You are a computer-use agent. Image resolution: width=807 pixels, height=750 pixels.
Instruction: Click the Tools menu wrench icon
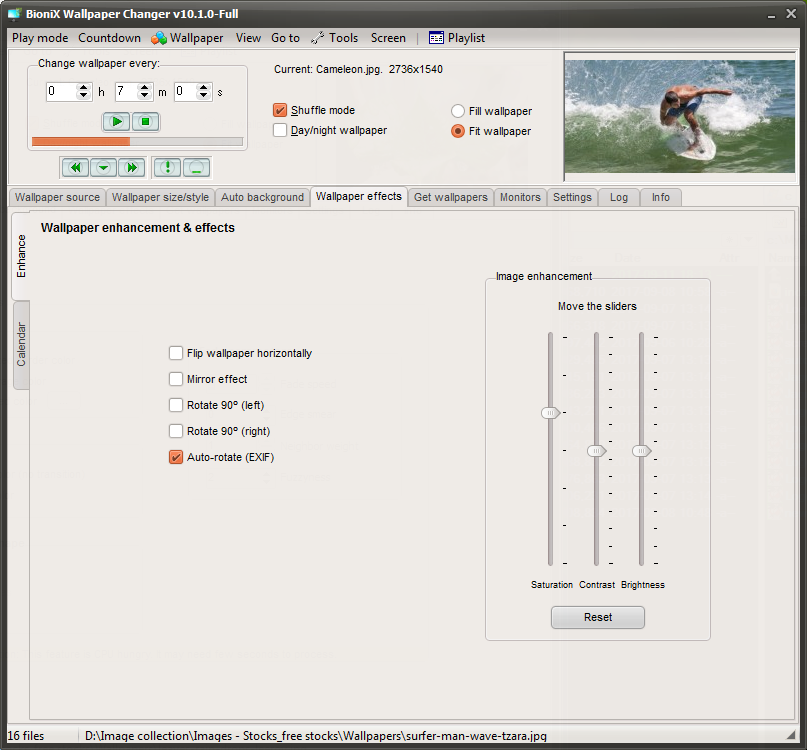coord(317,38)
